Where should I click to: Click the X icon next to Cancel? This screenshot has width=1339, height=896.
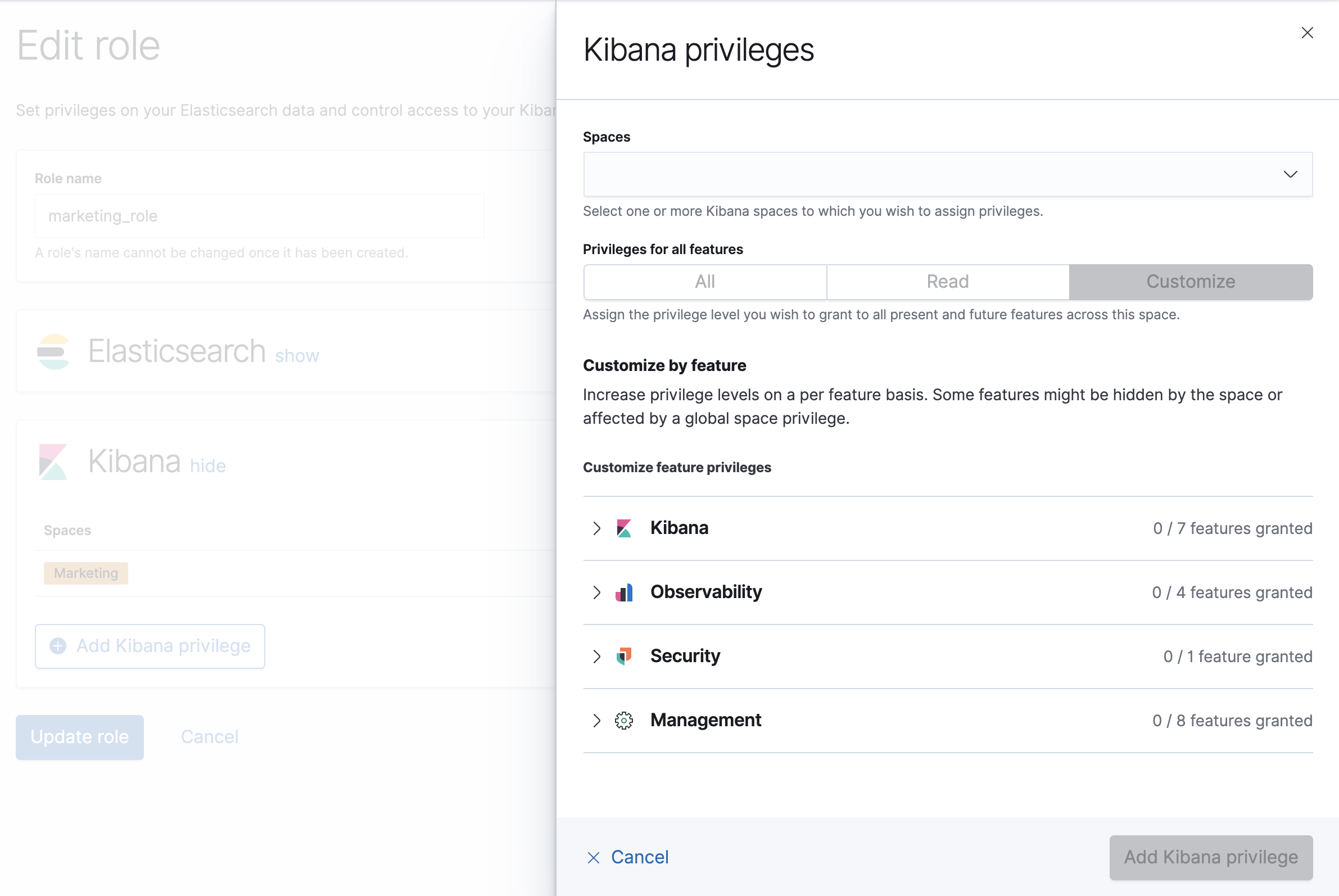click(x=593, y=858)
